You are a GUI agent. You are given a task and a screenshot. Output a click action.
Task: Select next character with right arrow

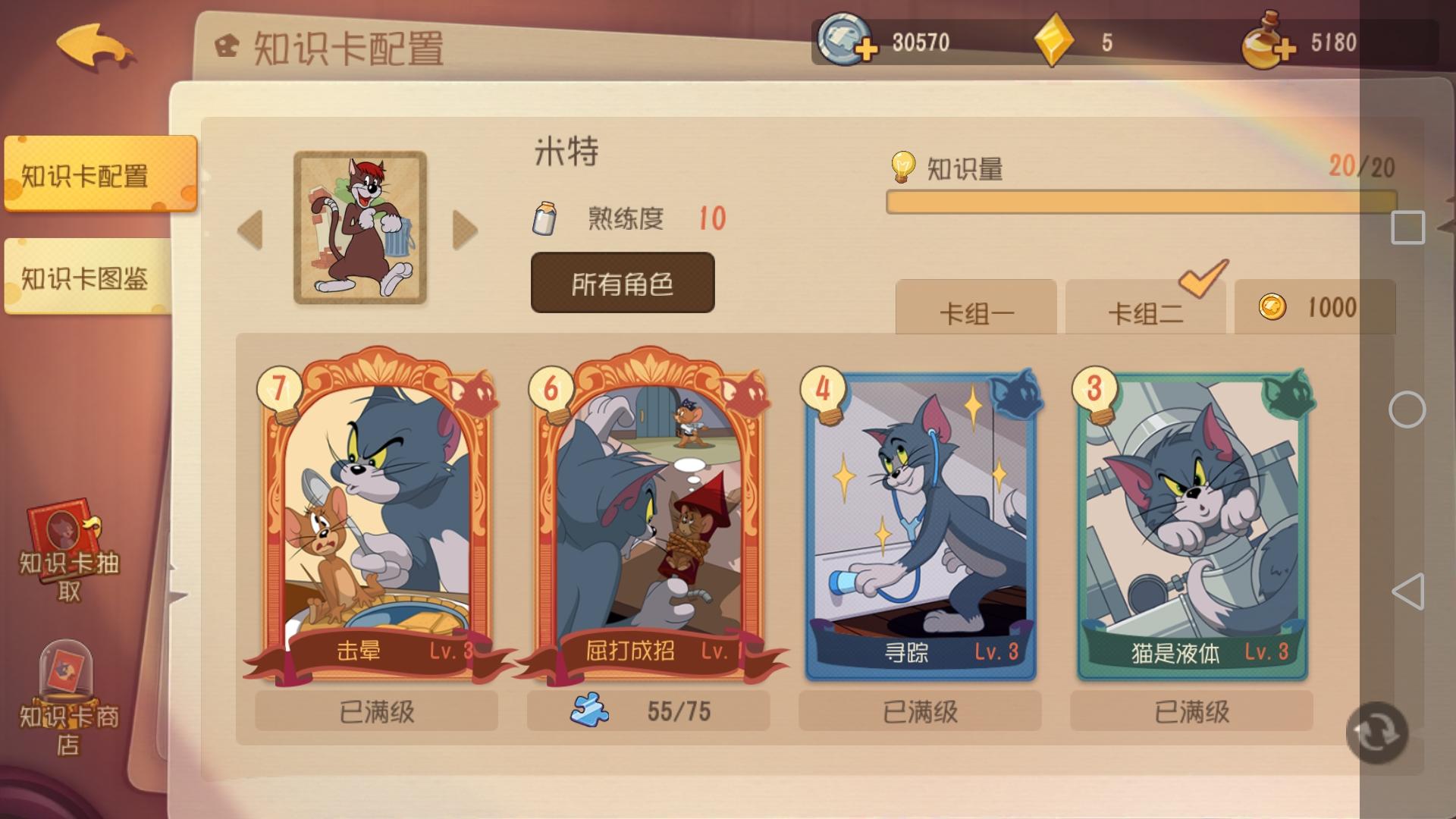[465, 230]
